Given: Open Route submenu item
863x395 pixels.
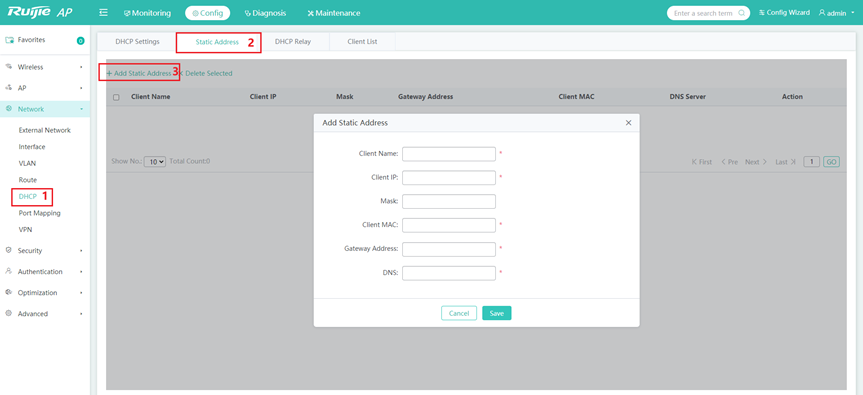Looking at the screenshot, I should 28,180.
